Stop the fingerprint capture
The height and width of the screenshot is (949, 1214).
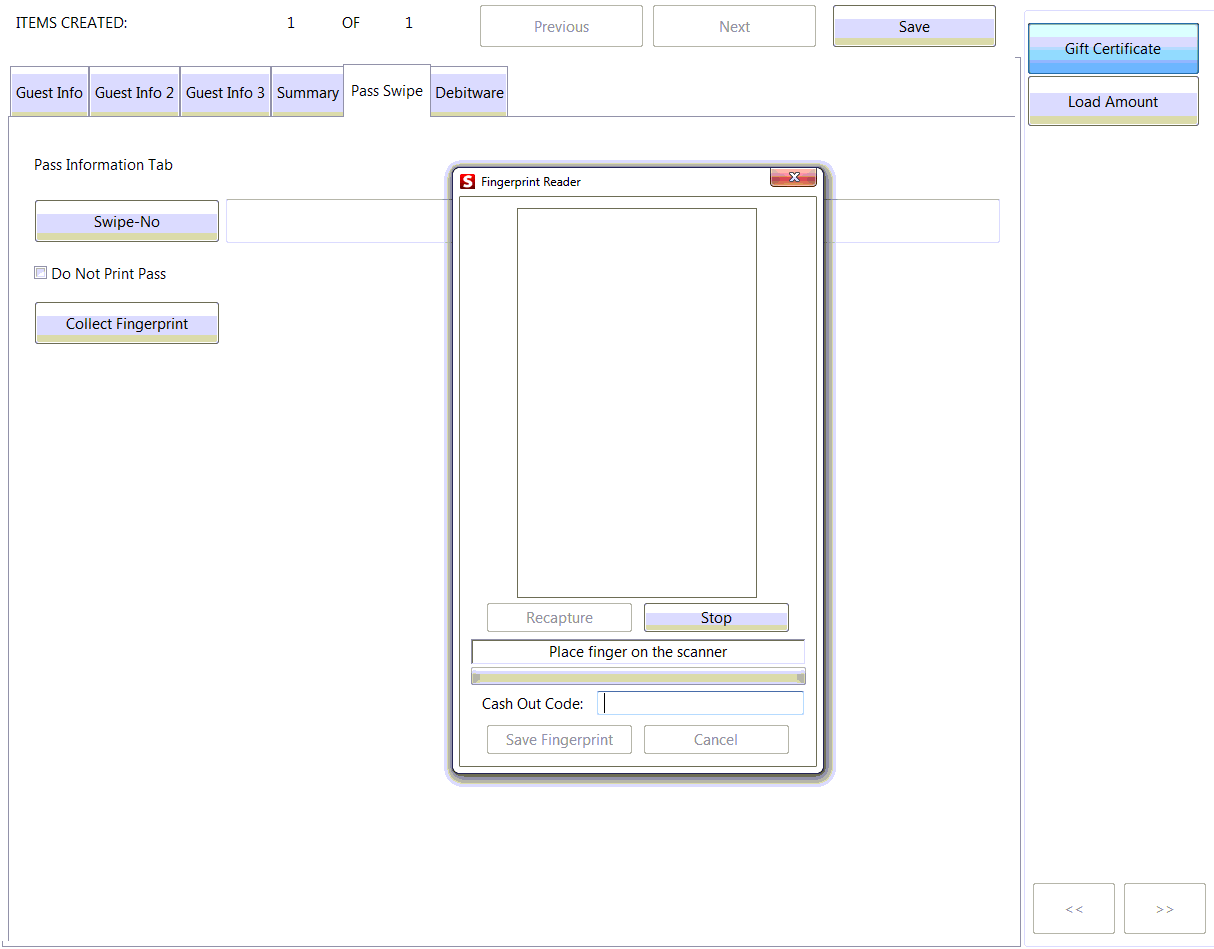tap(715, 617)
